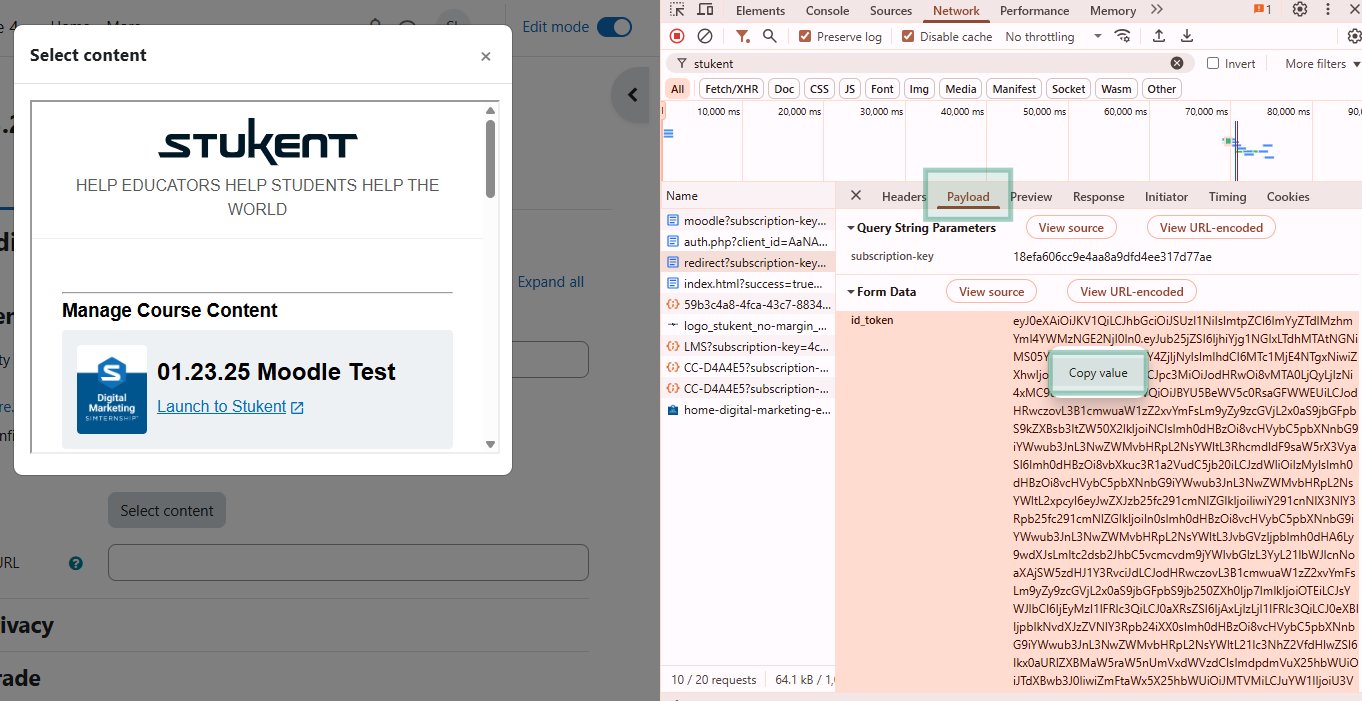Filter requests by Img type
Viewport: 1362px width, 701px height.
(x=919, y=89)
